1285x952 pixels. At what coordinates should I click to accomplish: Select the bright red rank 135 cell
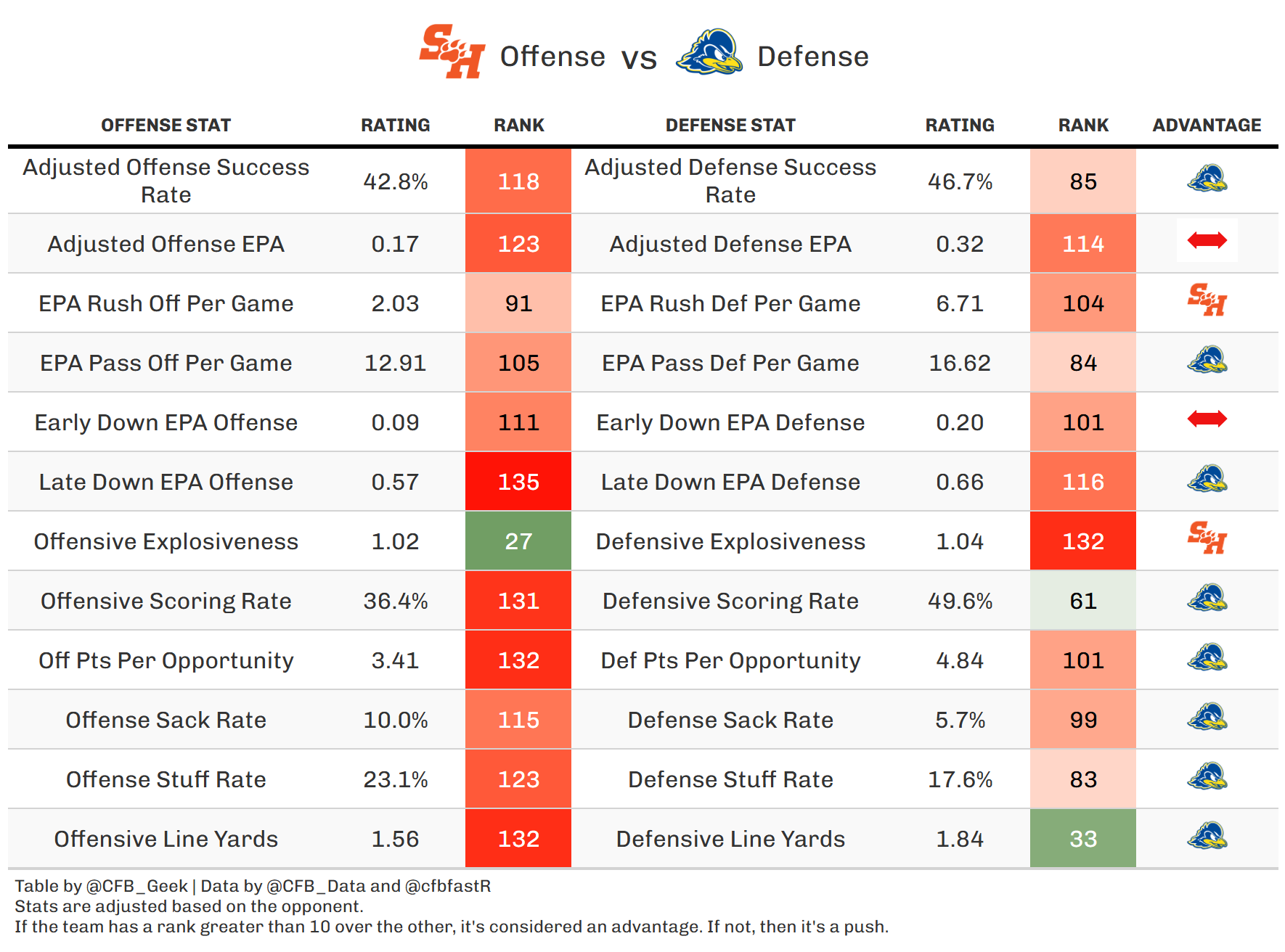point(518,482)
